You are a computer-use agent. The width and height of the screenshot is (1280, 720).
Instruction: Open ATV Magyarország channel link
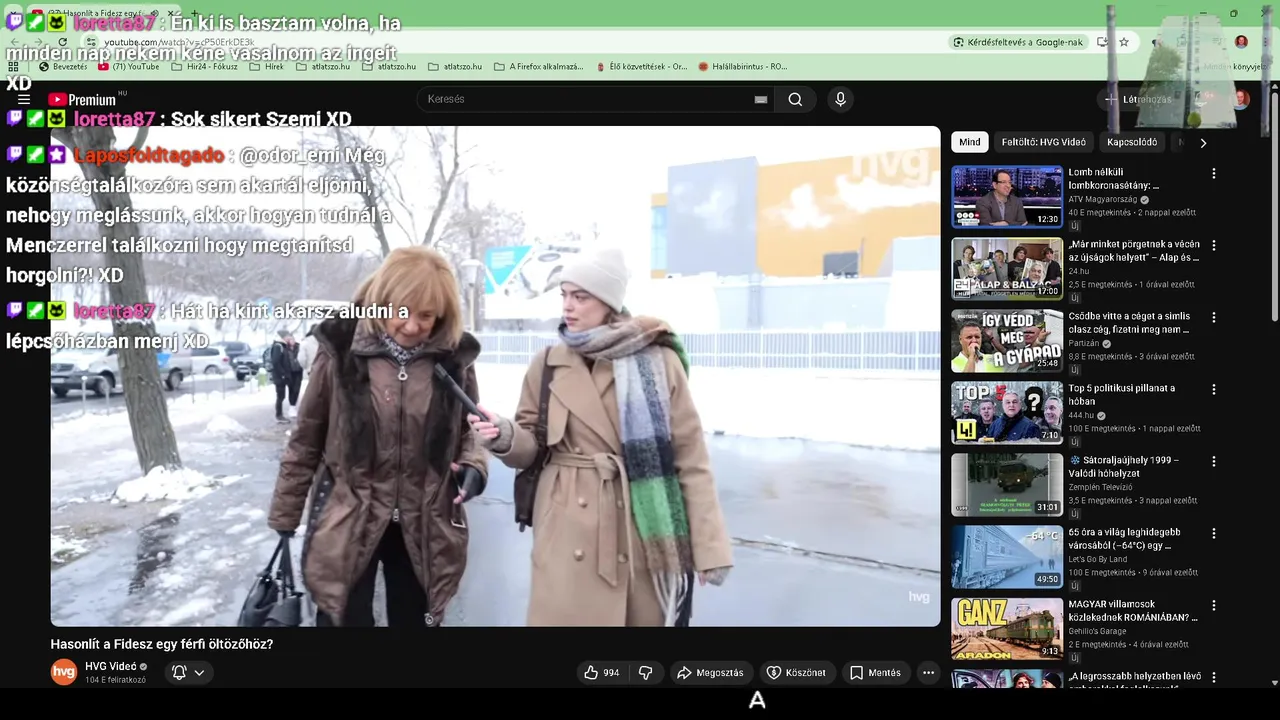1103,199
